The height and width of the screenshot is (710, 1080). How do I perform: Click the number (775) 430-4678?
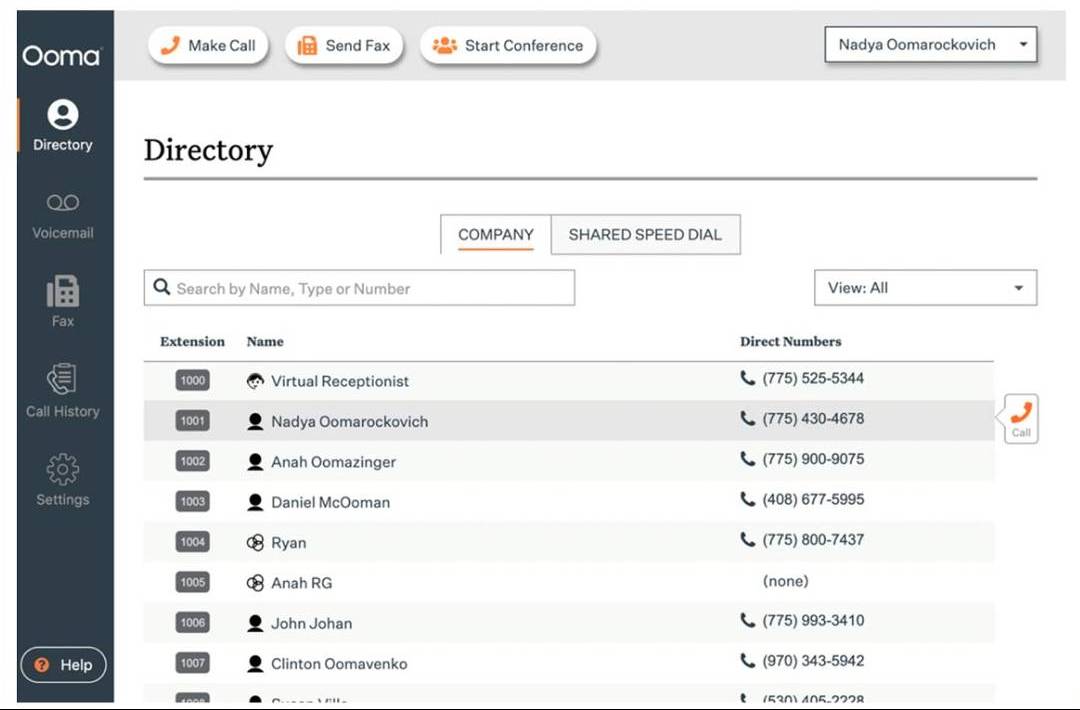tap(813, 419)
